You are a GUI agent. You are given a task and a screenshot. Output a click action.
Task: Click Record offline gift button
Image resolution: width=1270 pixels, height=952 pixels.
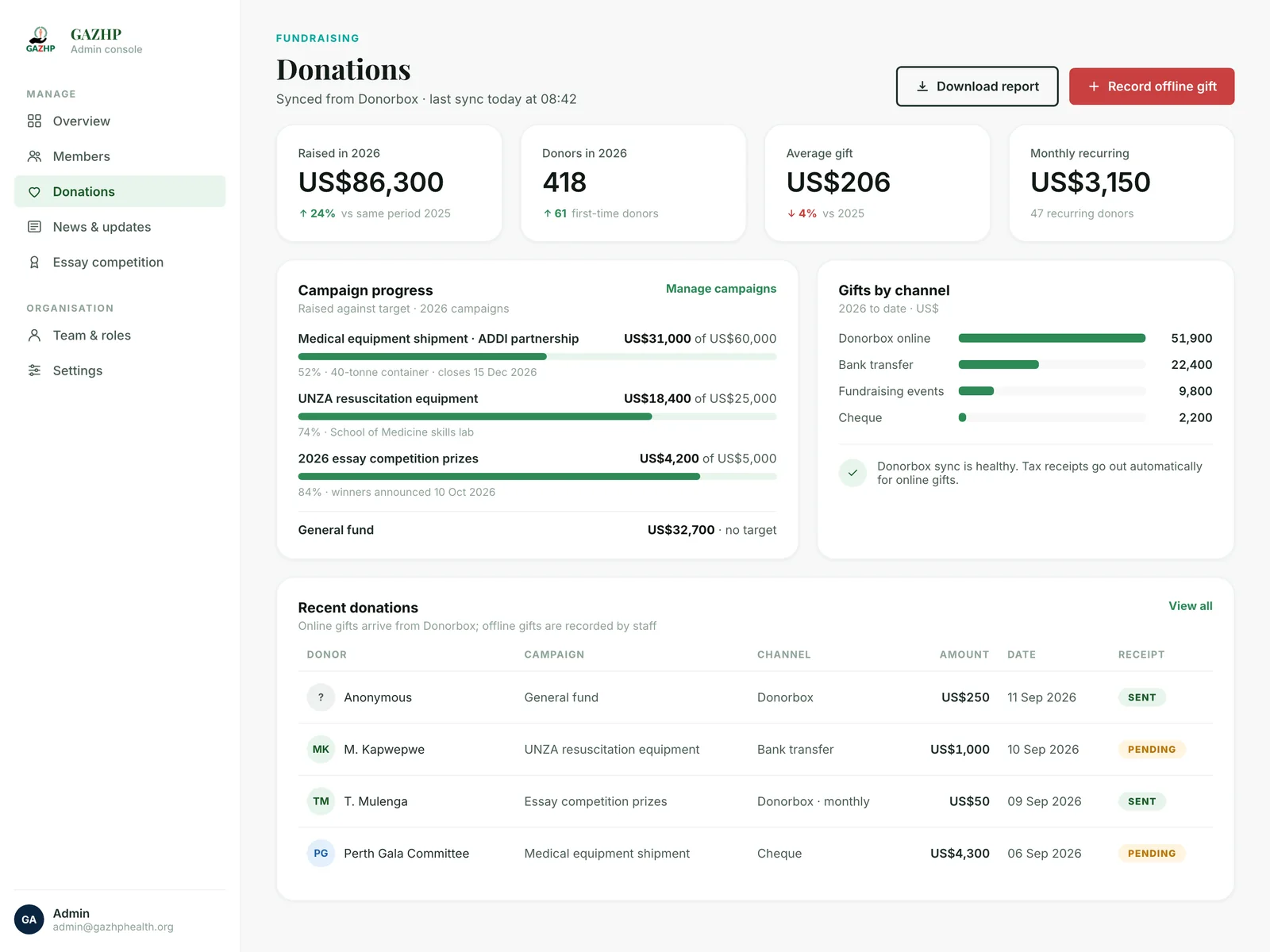1152,86
